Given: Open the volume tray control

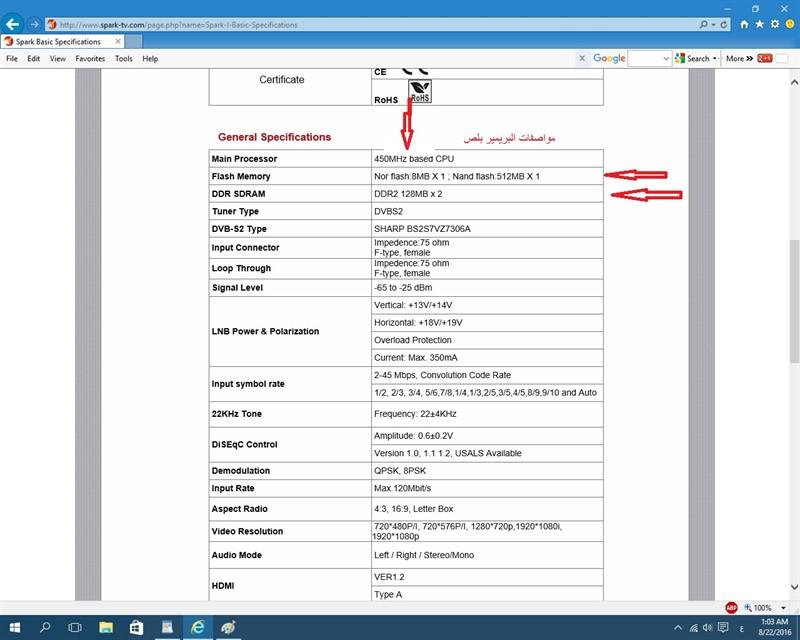Looking at the screenshot, I should tap(707, 628).
